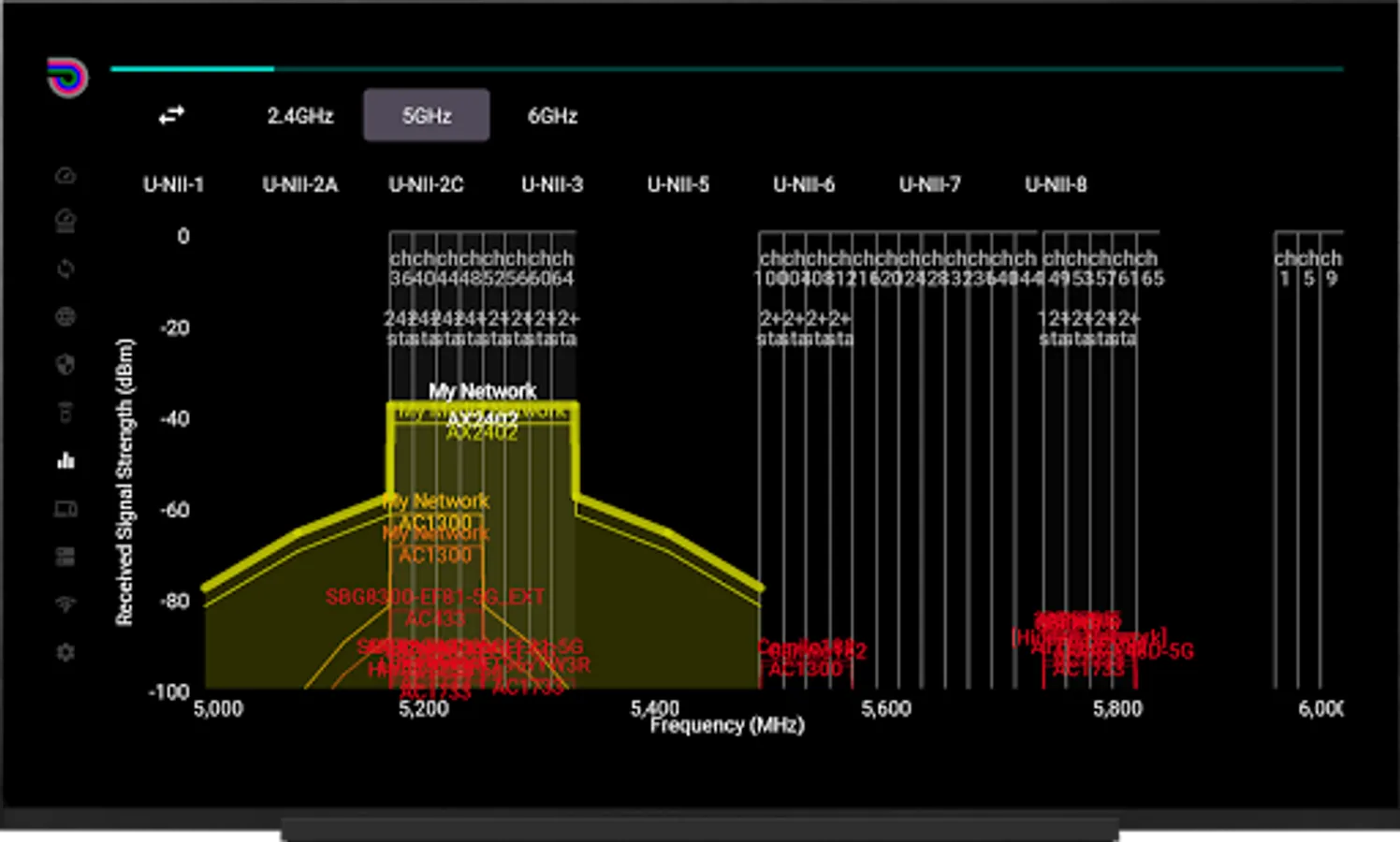Select the 5GHz band tab

pos(427,116)
